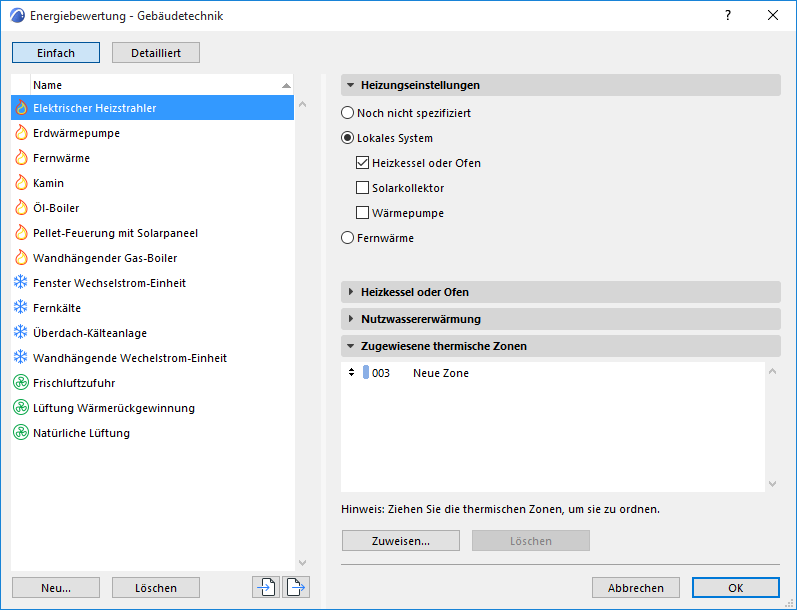Click the Zuweisen... button
The height and width of the screenshot is (610, 797).
tap(400, 541)
